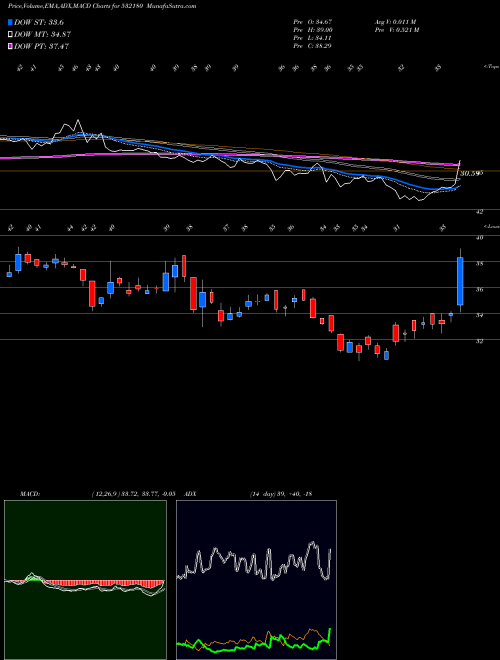Image resolution: width=500 pixels, height=660 pixels.
Task: Click the magenta DOW PT legend swatch
Action: tap(10, 46)
